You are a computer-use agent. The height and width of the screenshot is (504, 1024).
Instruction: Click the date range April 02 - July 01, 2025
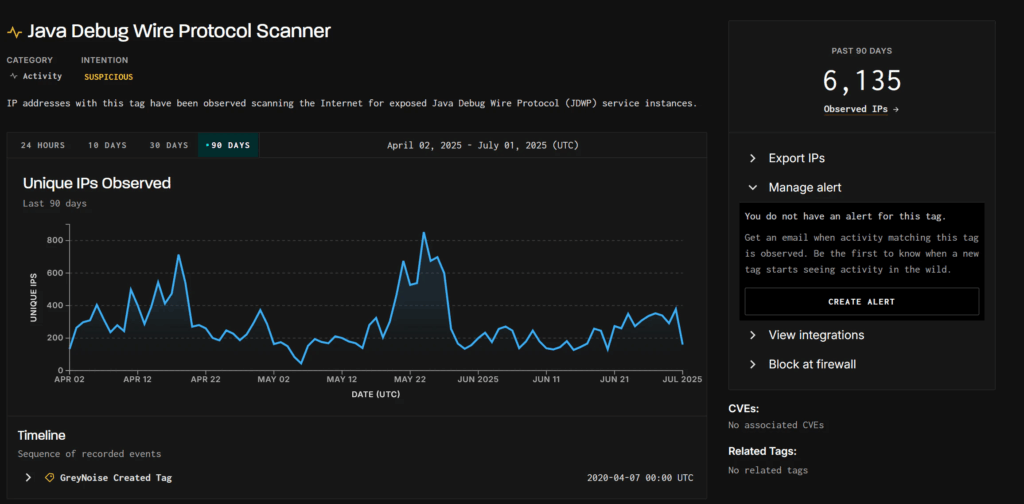483,145
